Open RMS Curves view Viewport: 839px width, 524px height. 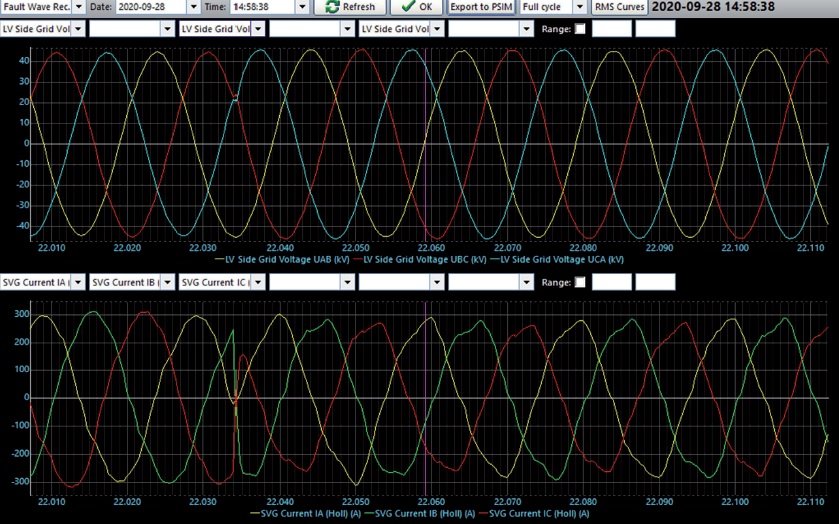point(619,7)
